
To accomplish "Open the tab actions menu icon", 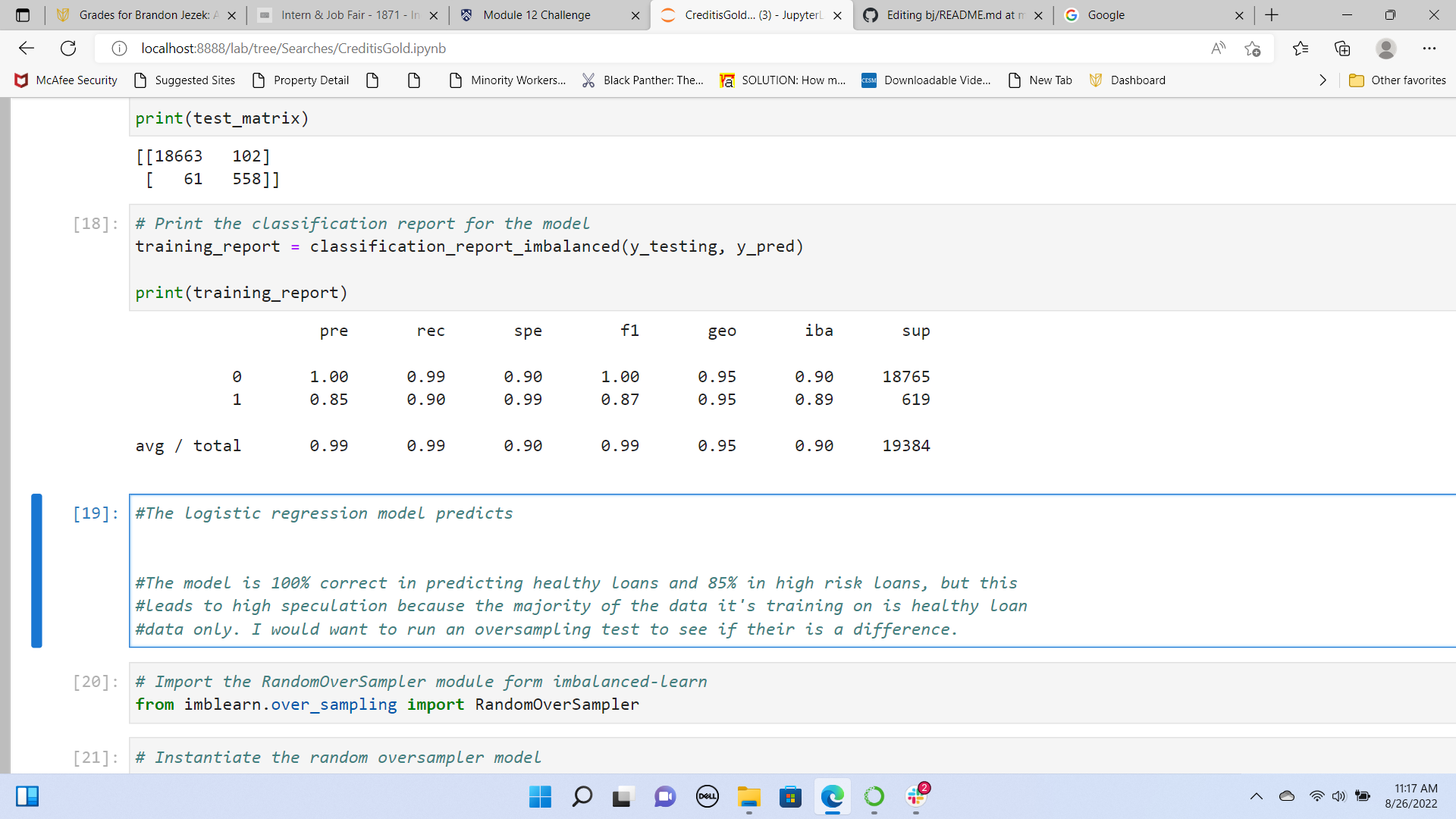I will pyautogui.click(x=23, y=15).
